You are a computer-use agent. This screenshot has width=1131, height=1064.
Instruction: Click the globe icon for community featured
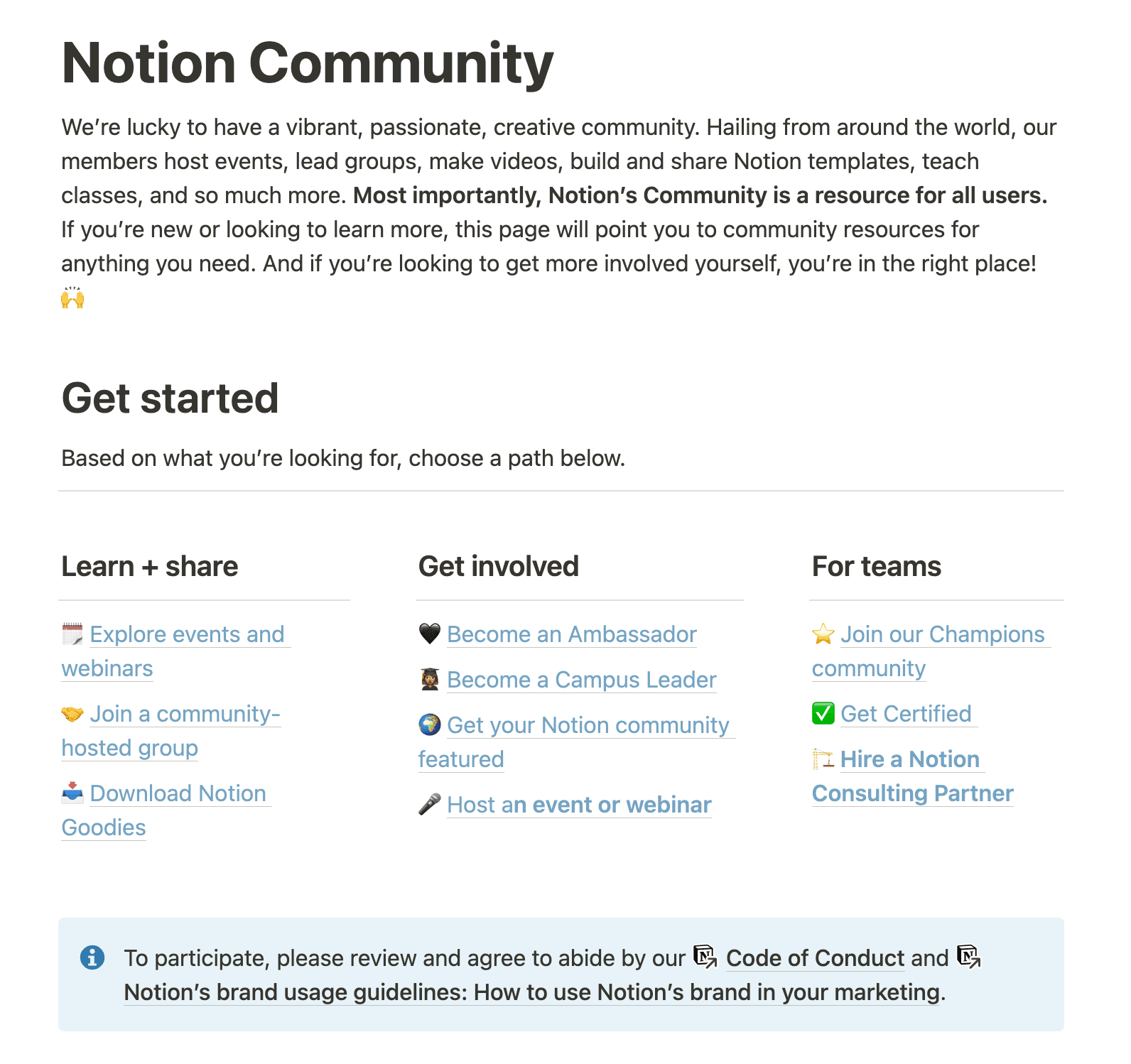(x=429, y=724)
